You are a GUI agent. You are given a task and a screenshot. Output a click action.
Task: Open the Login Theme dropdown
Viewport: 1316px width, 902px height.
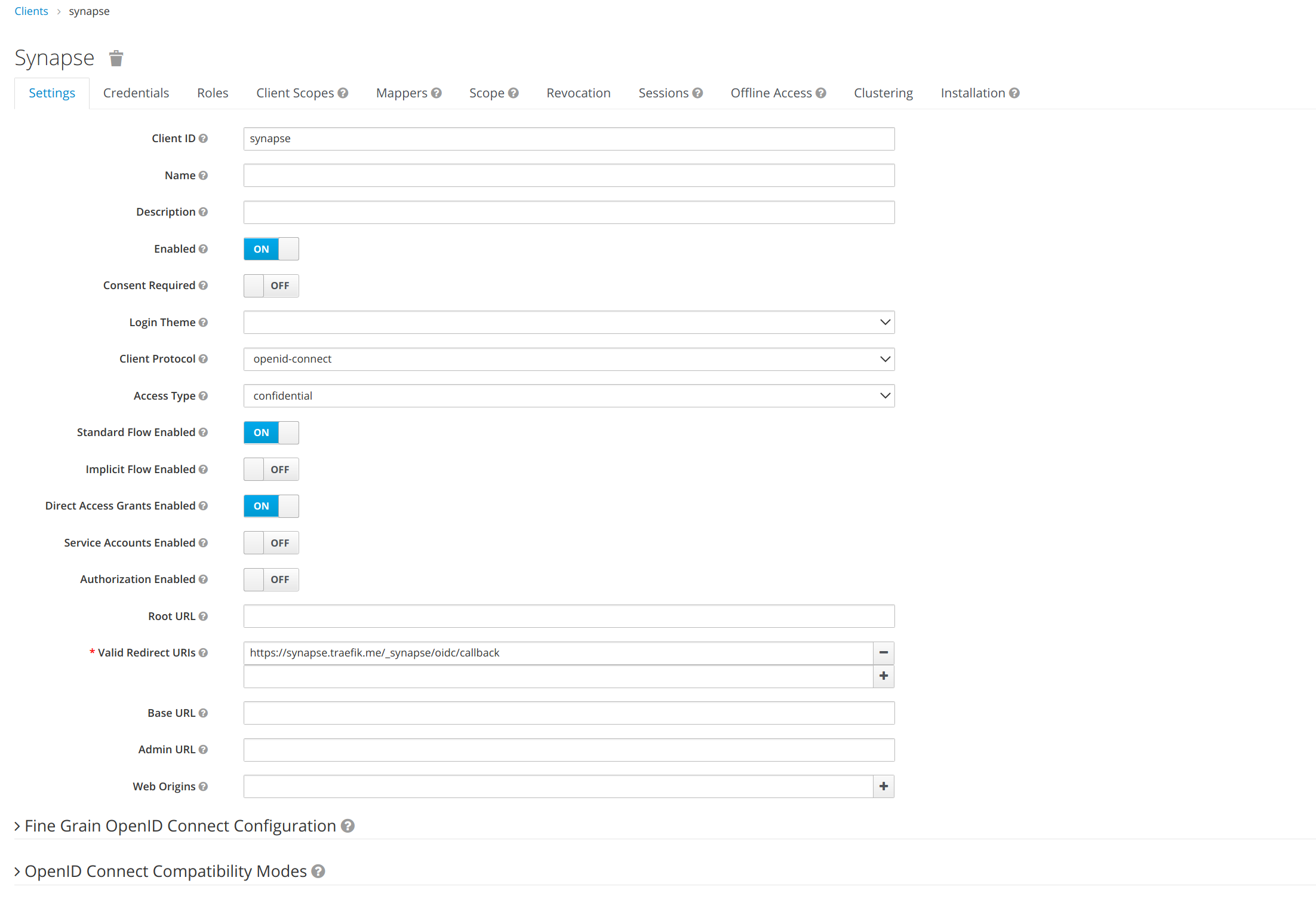coord(568,323)
